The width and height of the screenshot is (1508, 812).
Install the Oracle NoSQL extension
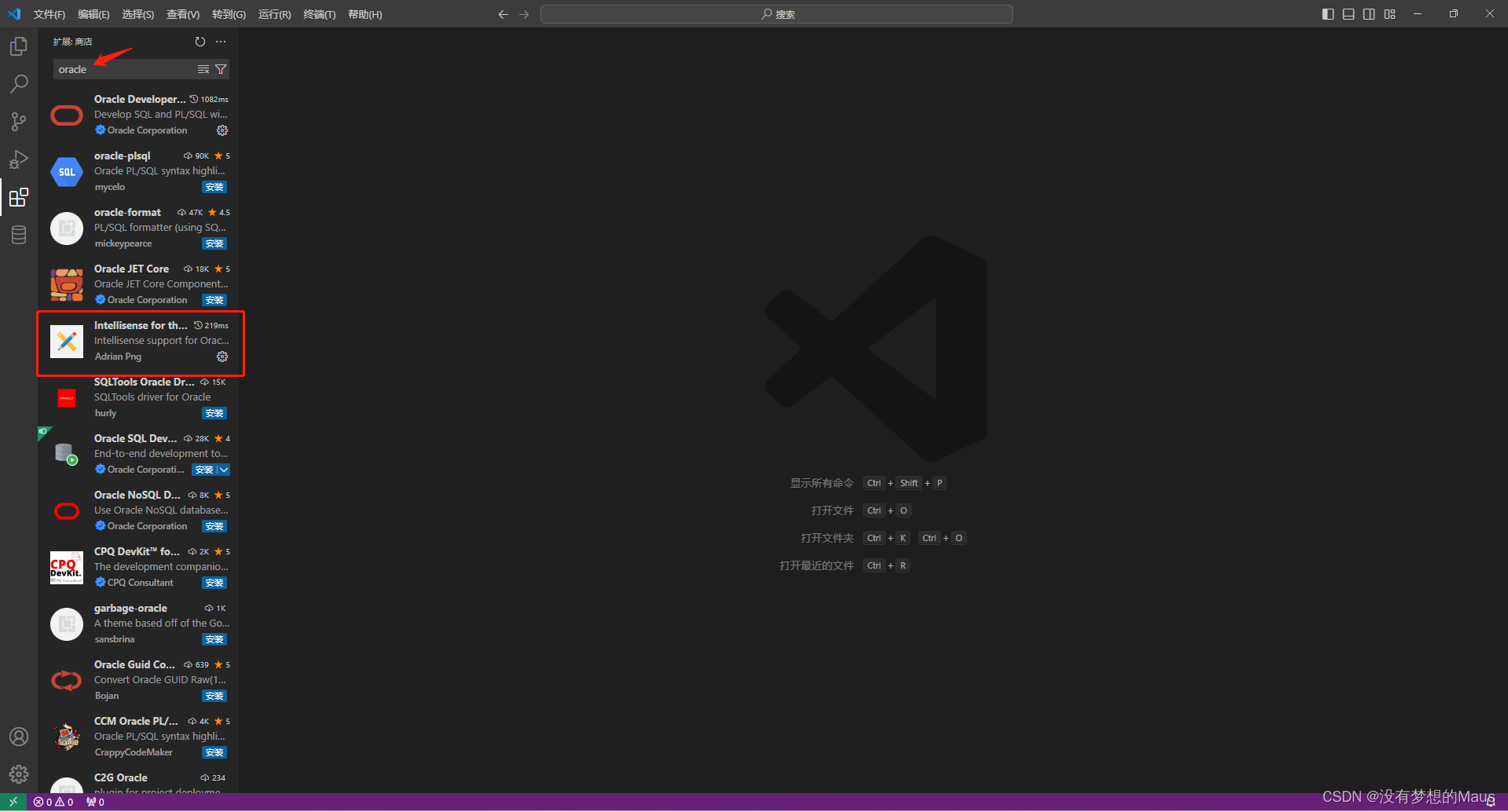(214, 526)
